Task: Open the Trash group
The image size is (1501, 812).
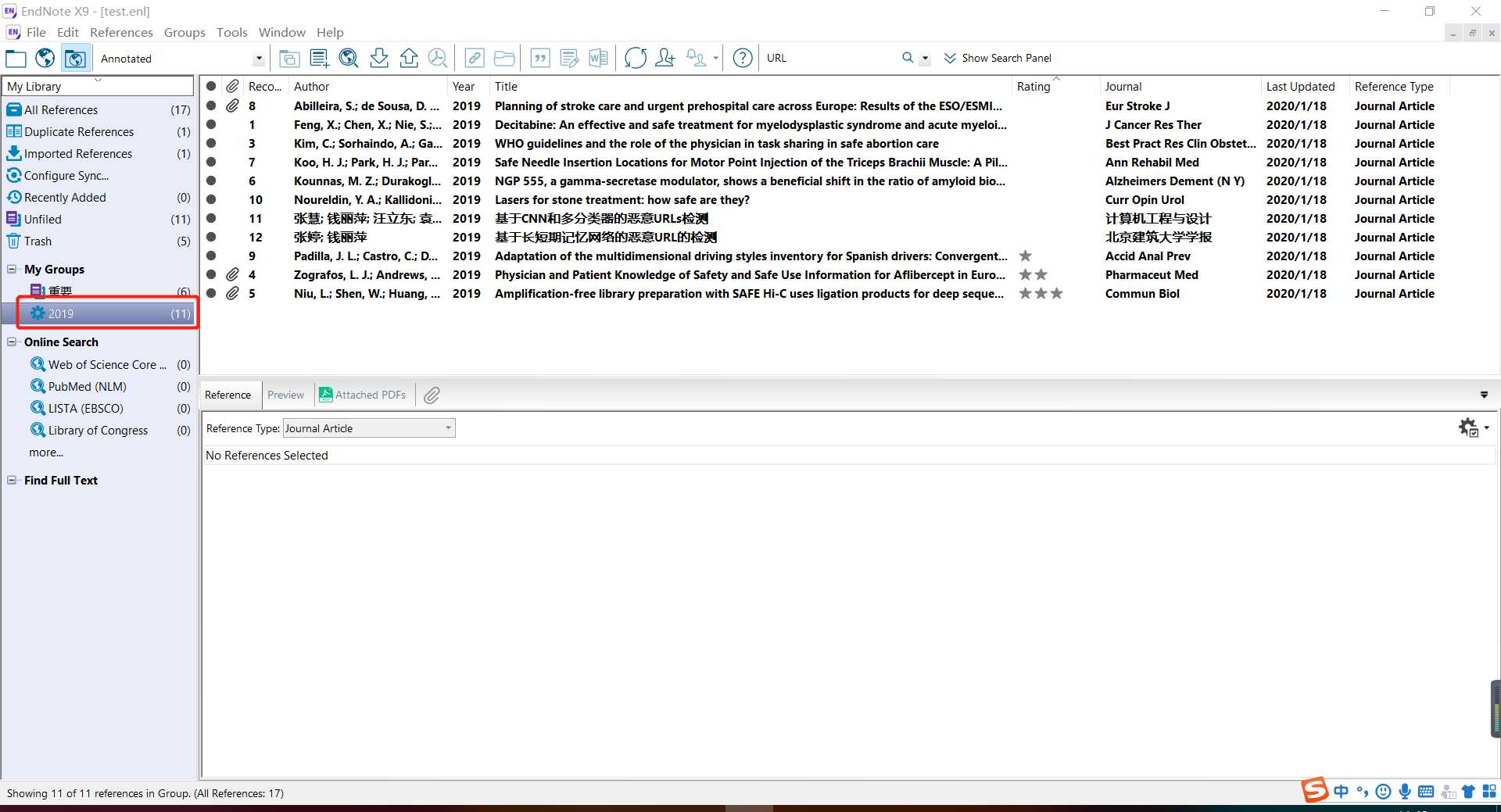Action: (x=99, y=241)
